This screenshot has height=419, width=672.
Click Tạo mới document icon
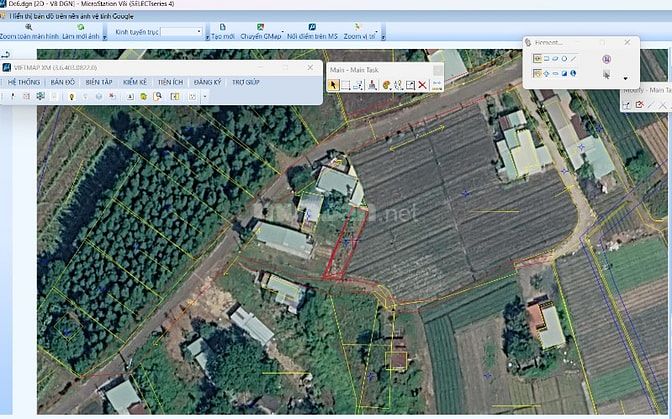point(222,27)
